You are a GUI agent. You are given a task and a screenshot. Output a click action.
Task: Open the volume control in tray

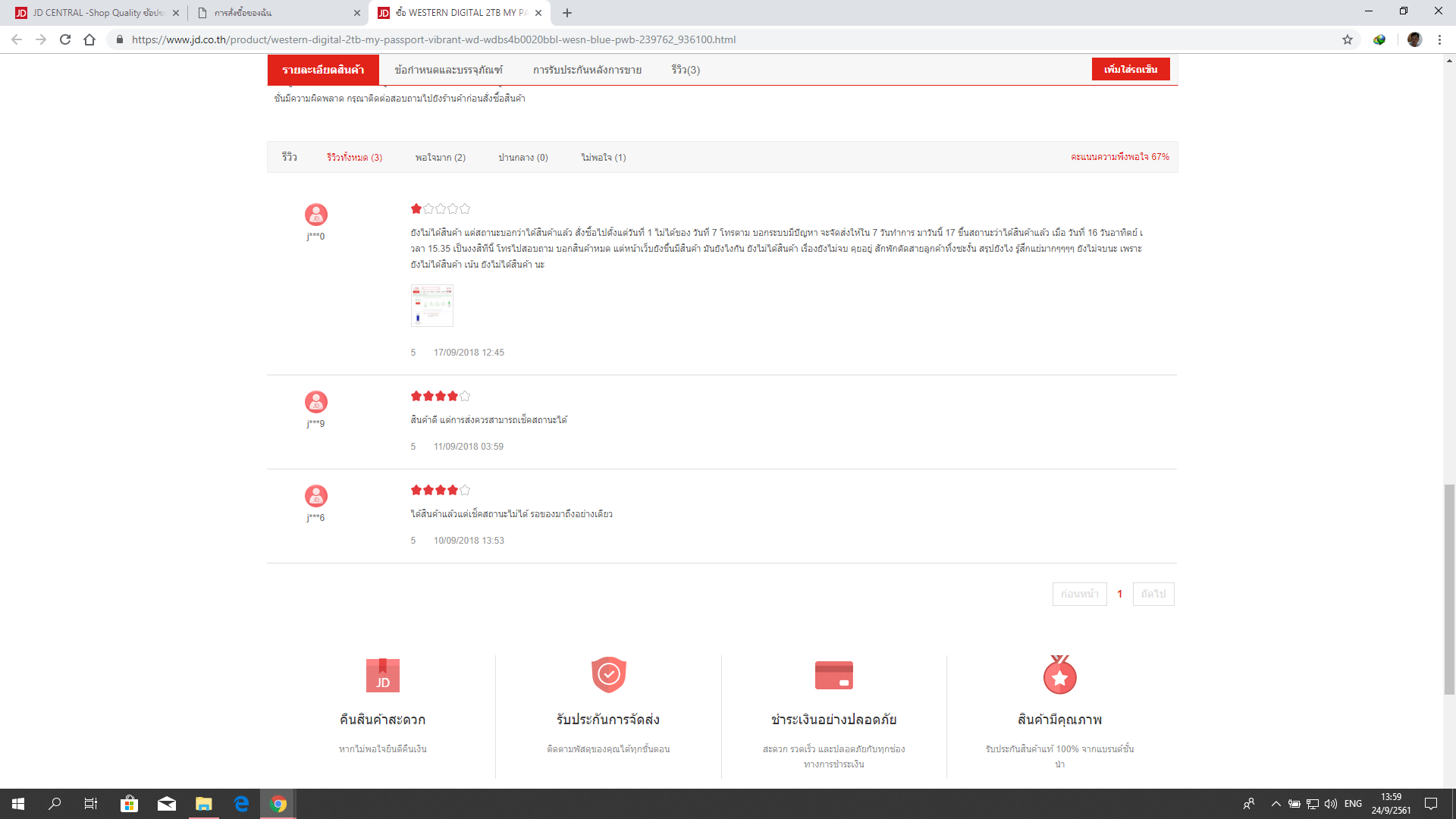pyautogui.click(x=1330, y=804)
